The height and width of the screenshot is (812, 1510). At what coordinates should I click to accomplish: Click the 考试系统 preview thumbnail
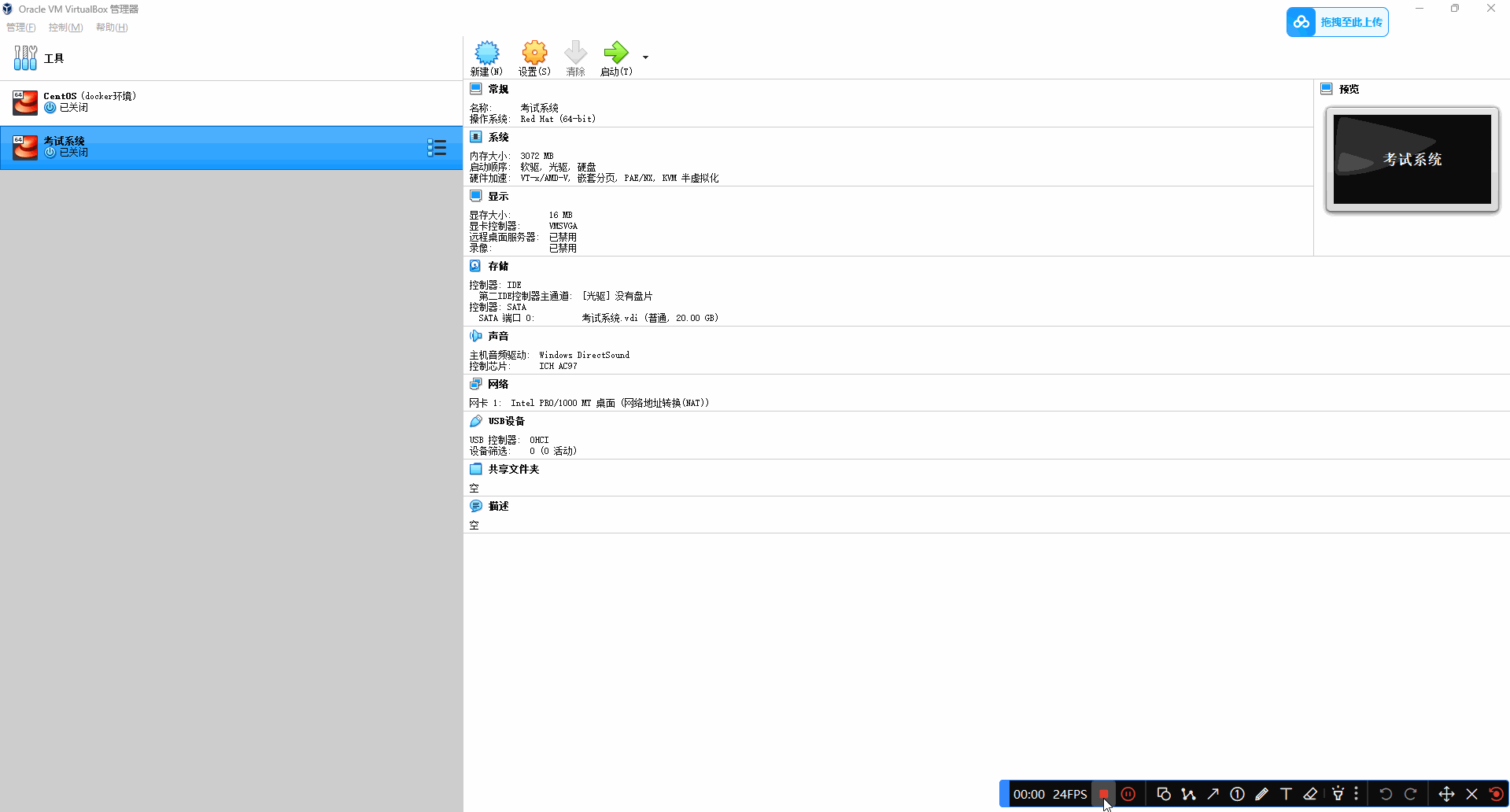click(1412, 159)
